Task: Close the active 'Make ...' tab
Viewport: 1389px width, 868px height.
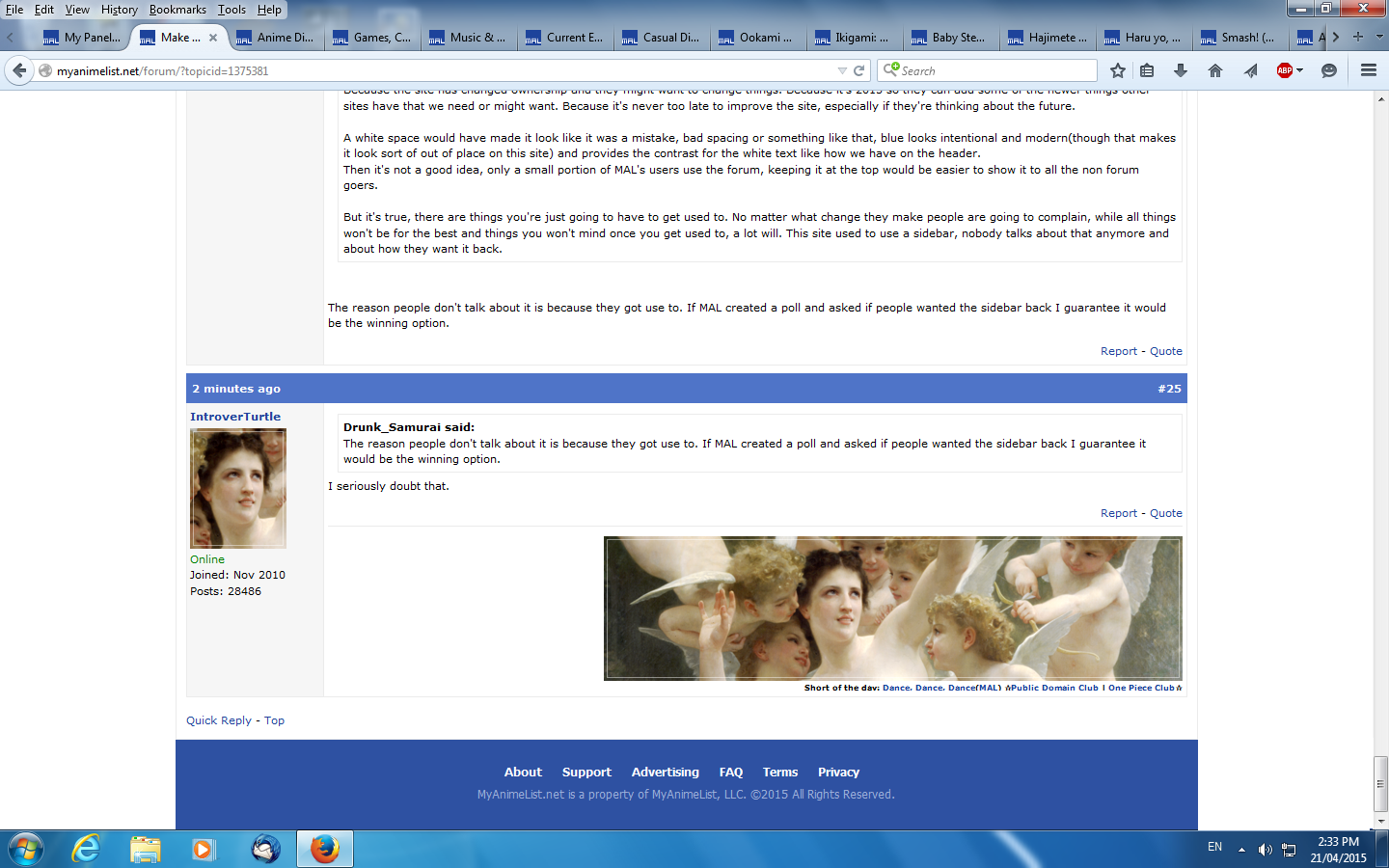Action: pos(213,38)
